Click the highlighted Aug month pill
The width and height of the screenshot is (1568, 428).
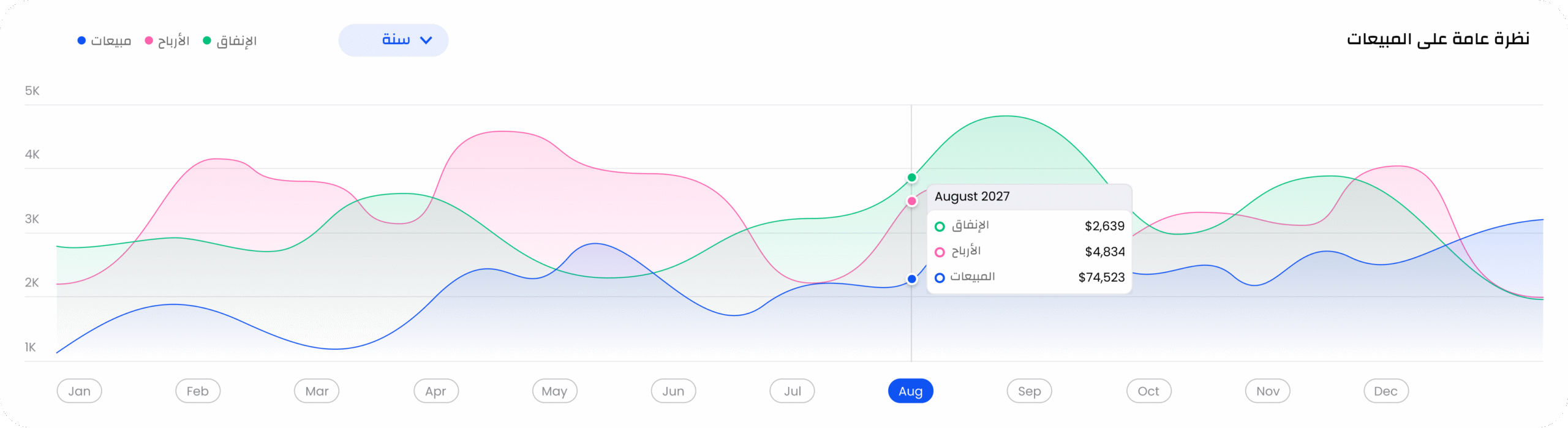point(911,391)
